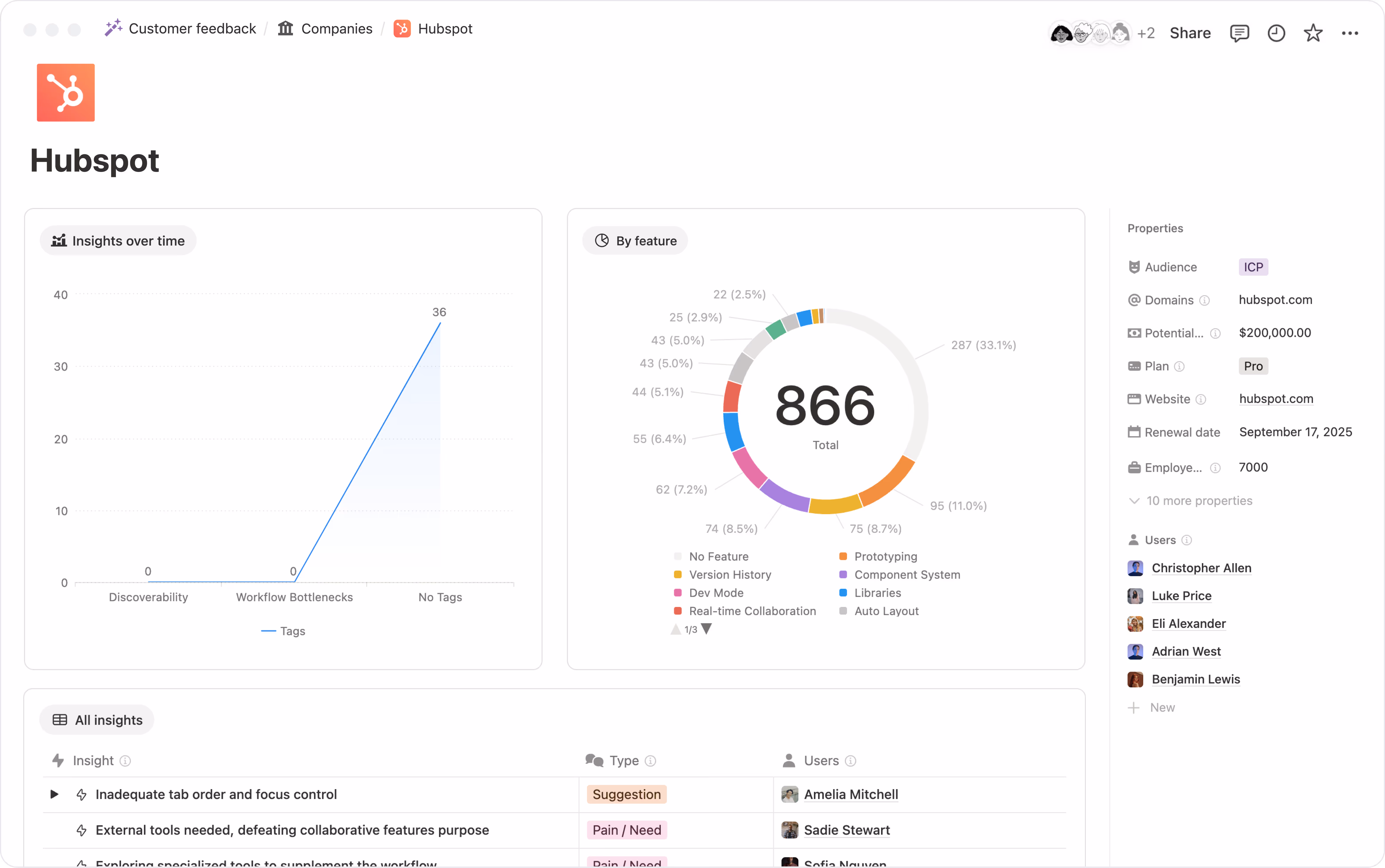1385x868 pixels.
Task: Navigate to Customer feedback breadcrumb
Action: point(180,29)
